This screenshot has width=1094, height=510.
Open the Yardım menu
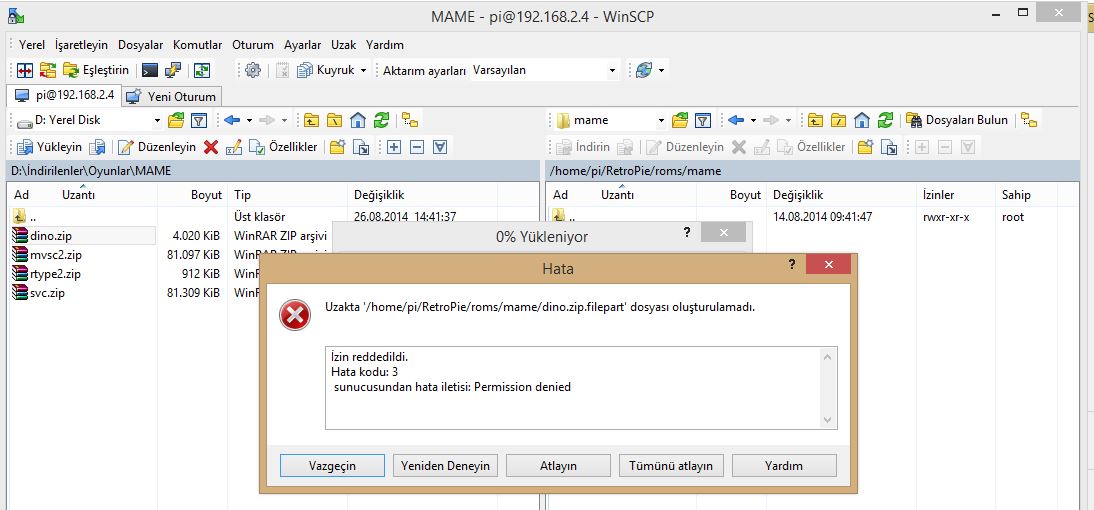(384, 45)
